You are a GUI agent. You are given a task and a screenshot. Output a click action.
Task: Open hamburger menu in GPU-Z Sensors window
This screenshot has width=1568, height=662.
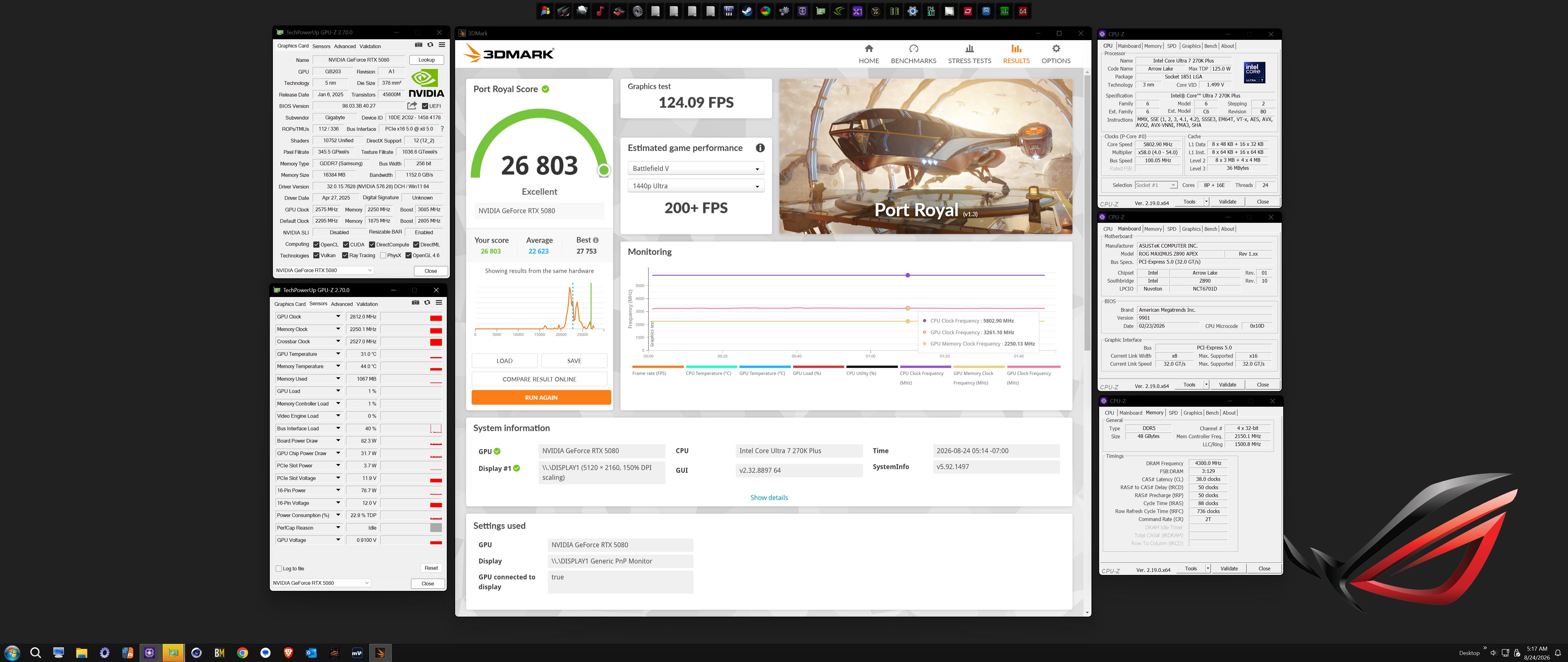pos(439,303)
